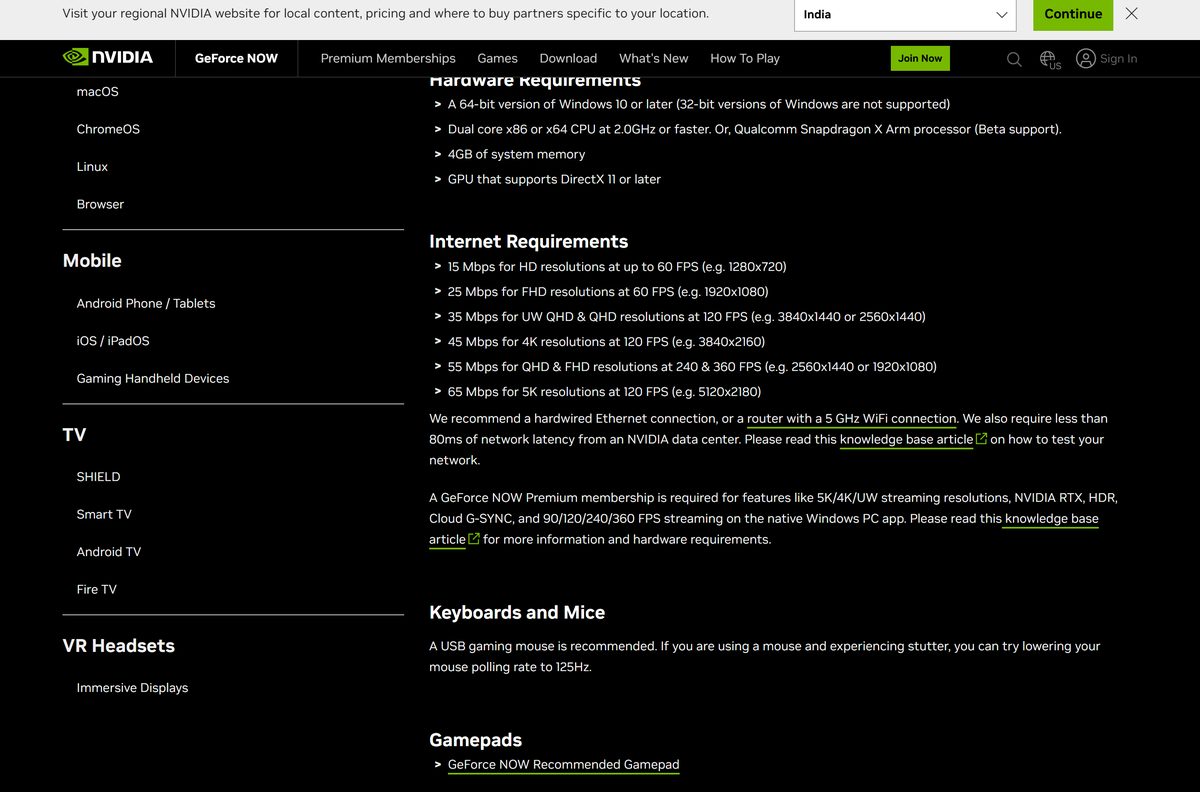The image size is (1200, 792).
Task: Close the regional website banner
Action: coord(1132,14)
